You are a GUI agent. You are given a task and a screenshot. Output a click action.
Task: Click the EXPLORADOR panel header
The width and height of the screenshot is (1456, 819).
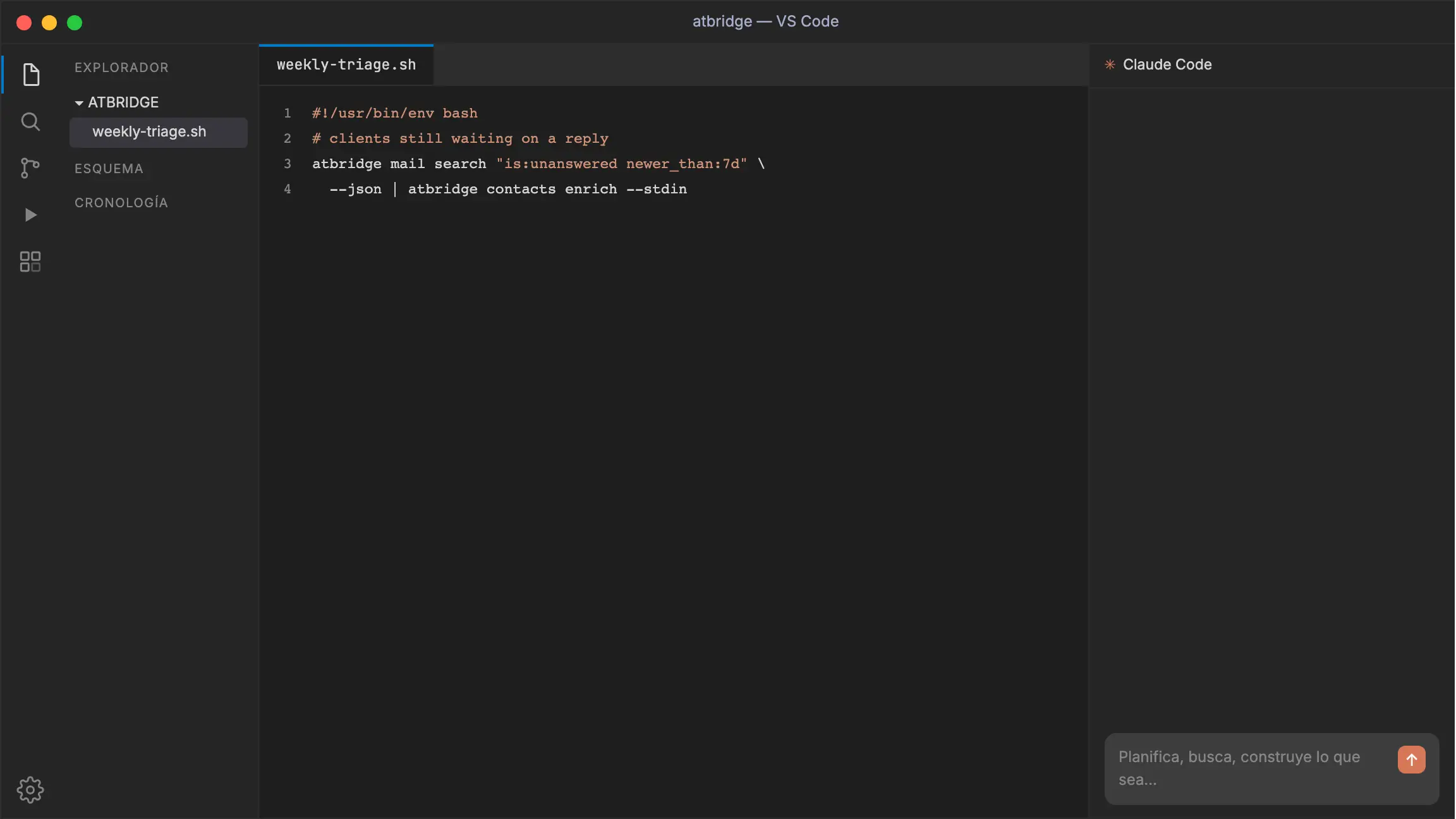[x=121, y=68]
